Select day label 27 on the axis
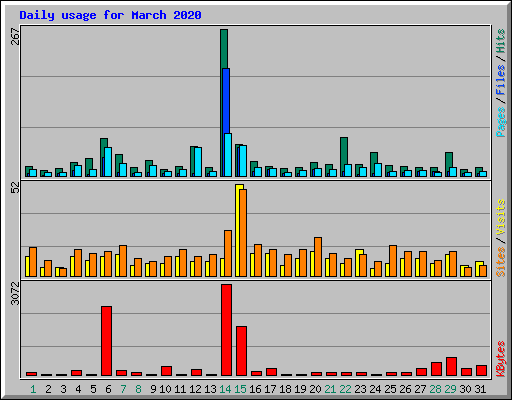The height and width of the screenshot is (400, 512). [420, 389]
